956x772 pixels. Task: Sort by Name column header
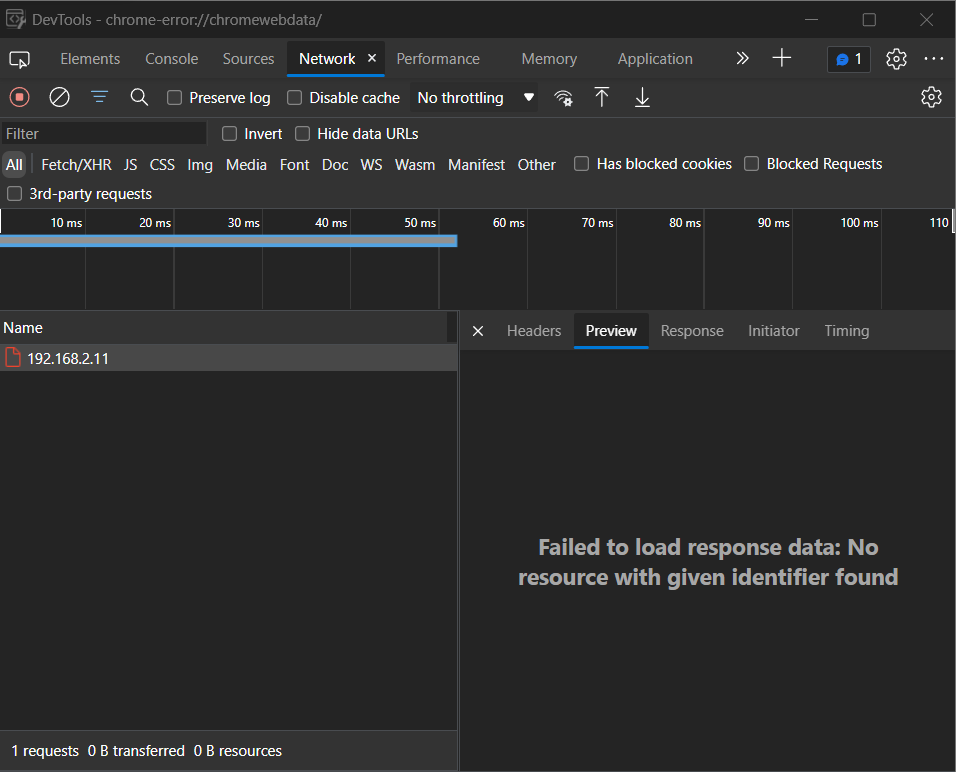pyautogui.click(x=223, y=328)
